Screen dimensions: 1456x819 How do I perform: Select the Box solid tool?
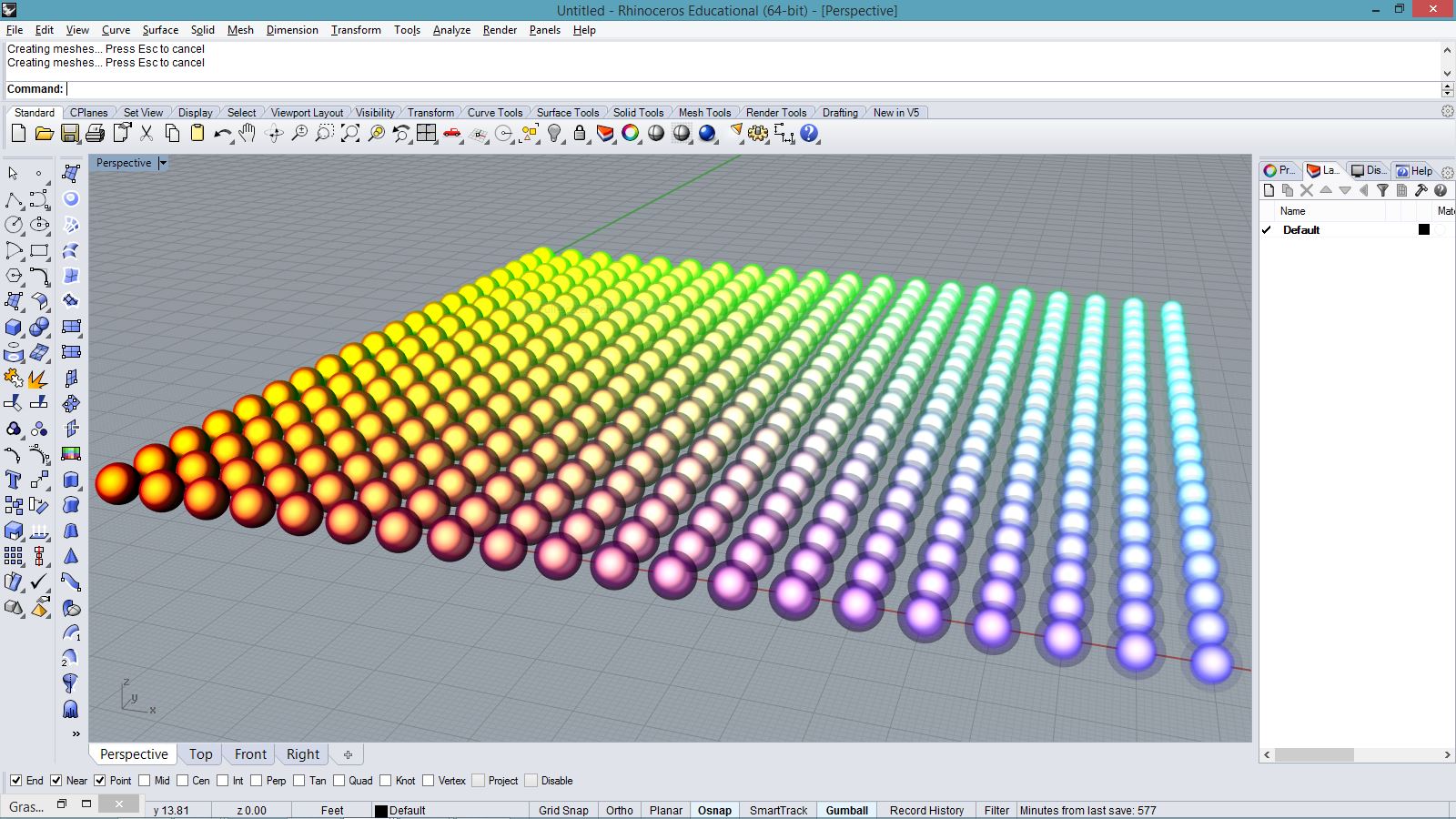14,327
